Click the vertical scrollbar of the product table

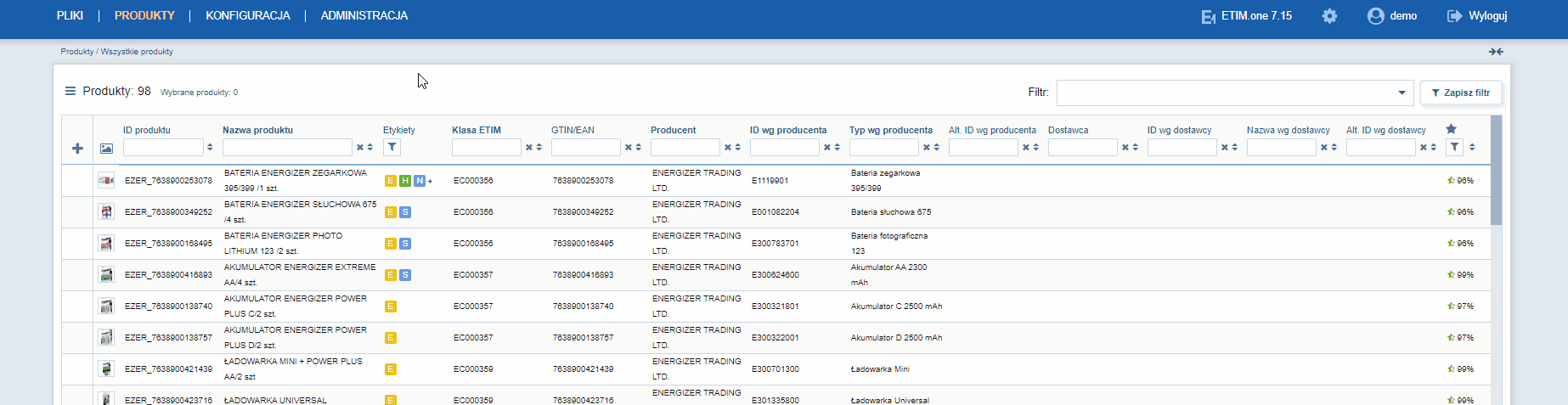pyautogui.click(x=1497, y=170)
